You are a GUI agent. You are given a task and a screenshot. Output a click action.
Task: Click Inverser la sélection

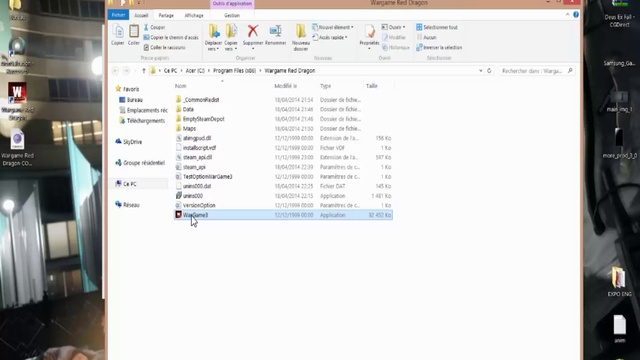click(439, 48)
